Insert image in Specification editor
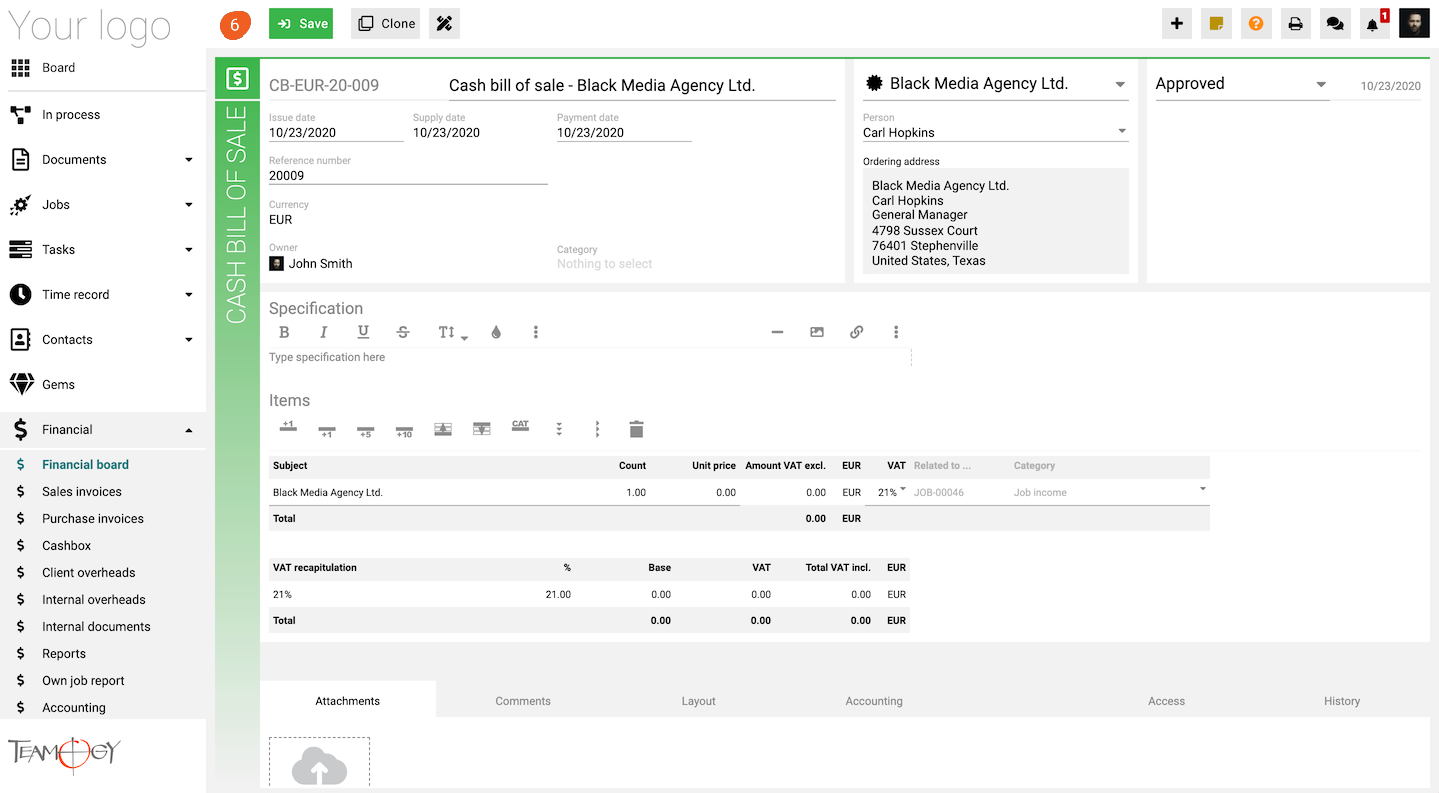This screenshot has height=793, width=1439. (817, 332)
